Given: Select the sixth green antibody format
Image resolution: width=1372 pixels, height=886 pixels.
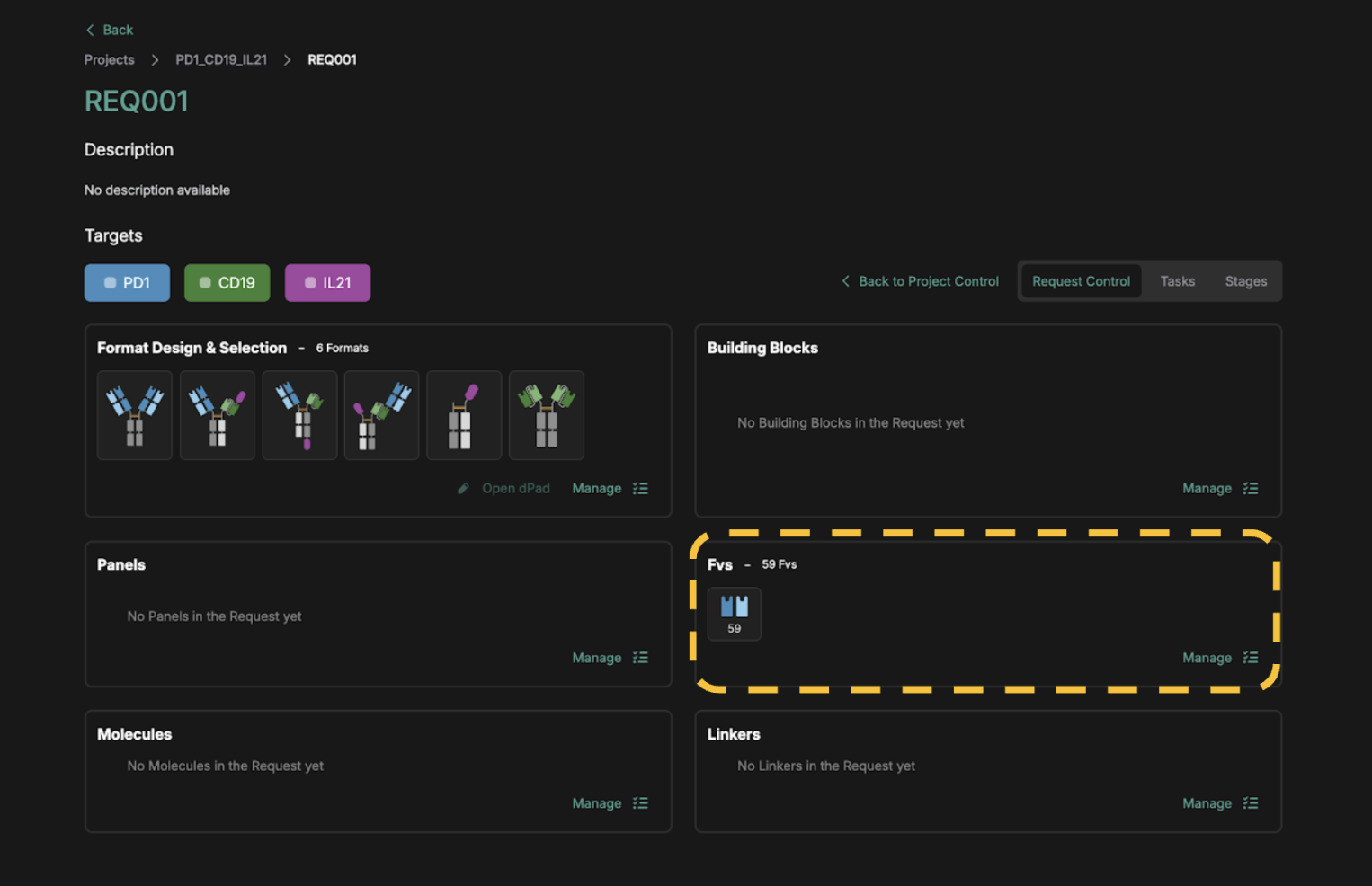Looking at the screenshot, I should 547,415.
